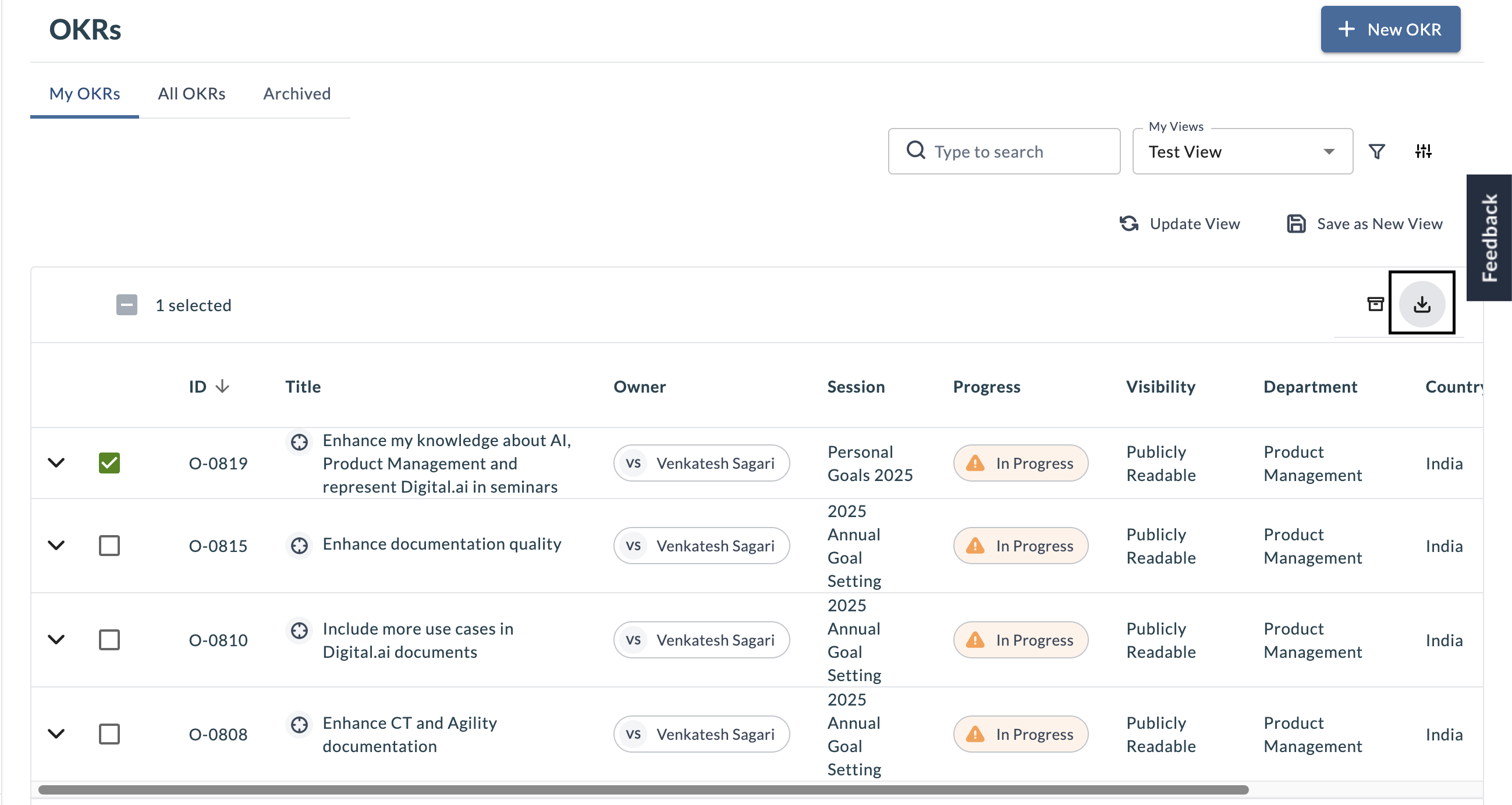Click India country cell for O-0815
Image resolution: width=1512 pixels, height=805 pixels.
[1444, 546]
